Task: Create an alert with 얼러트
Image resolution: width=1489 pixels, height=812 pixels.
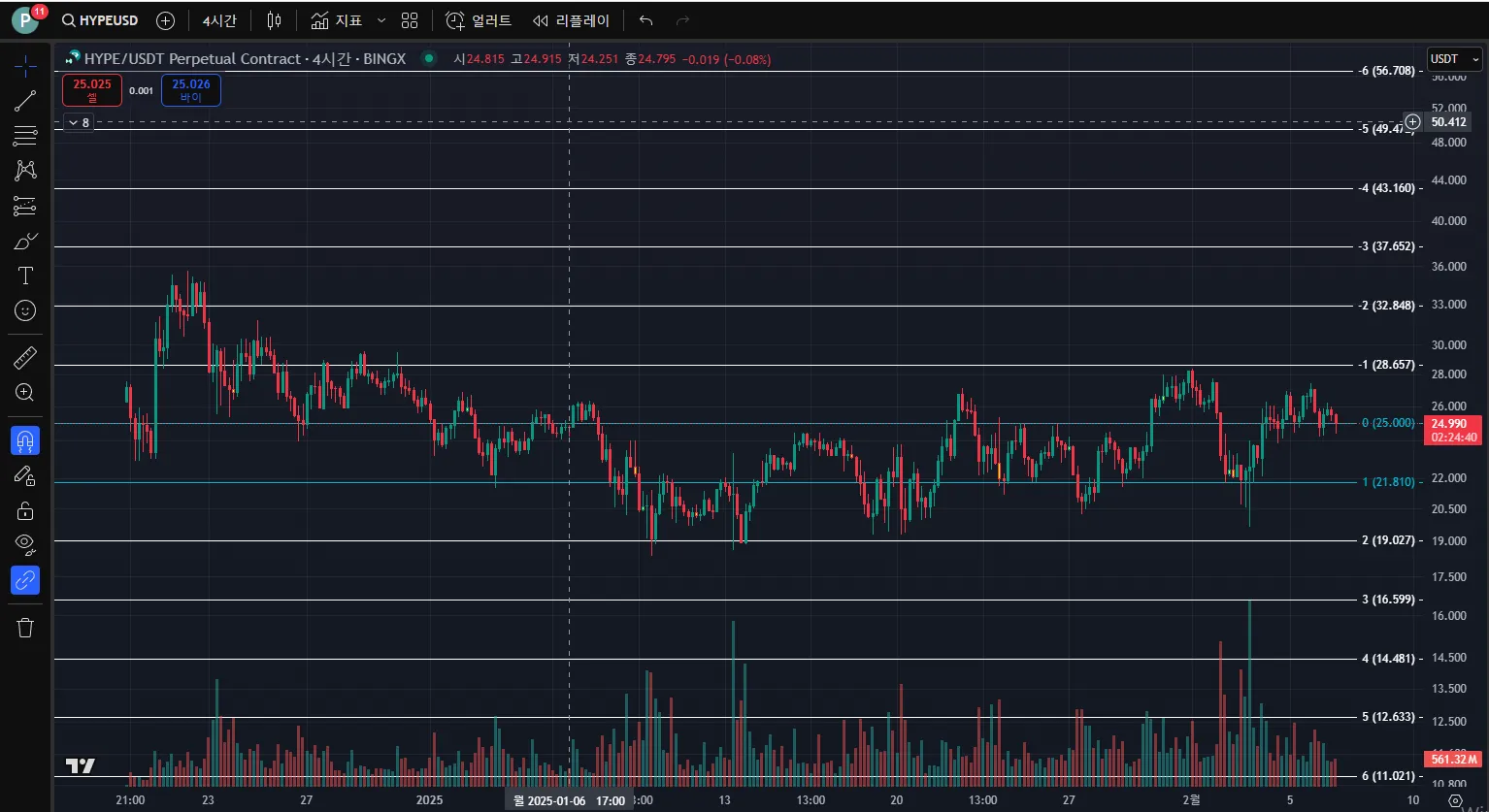Action: pyautogui.click(x=479, y=20)
